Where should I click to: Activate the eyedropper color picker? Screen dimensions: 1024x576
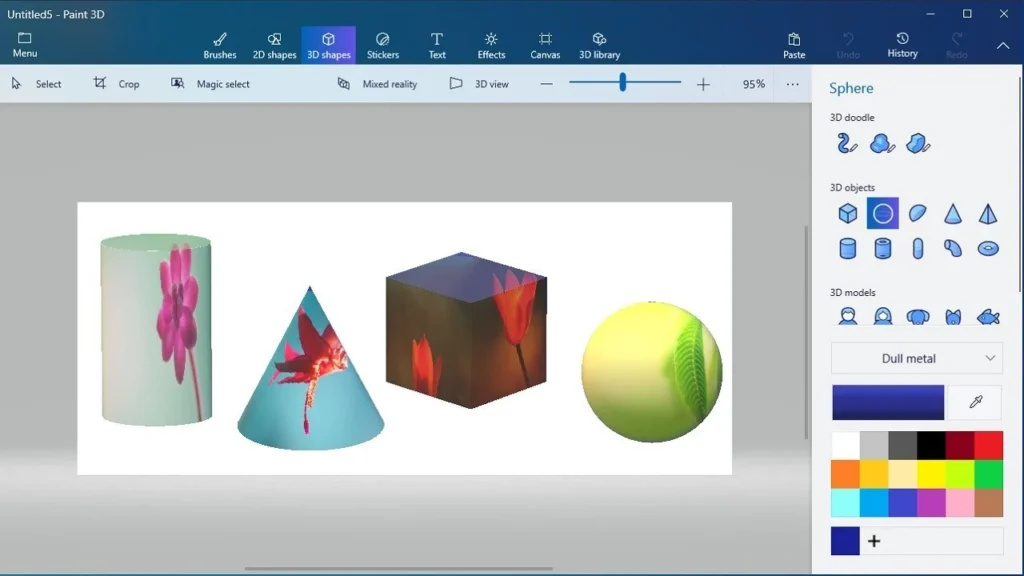click(976, 402)
